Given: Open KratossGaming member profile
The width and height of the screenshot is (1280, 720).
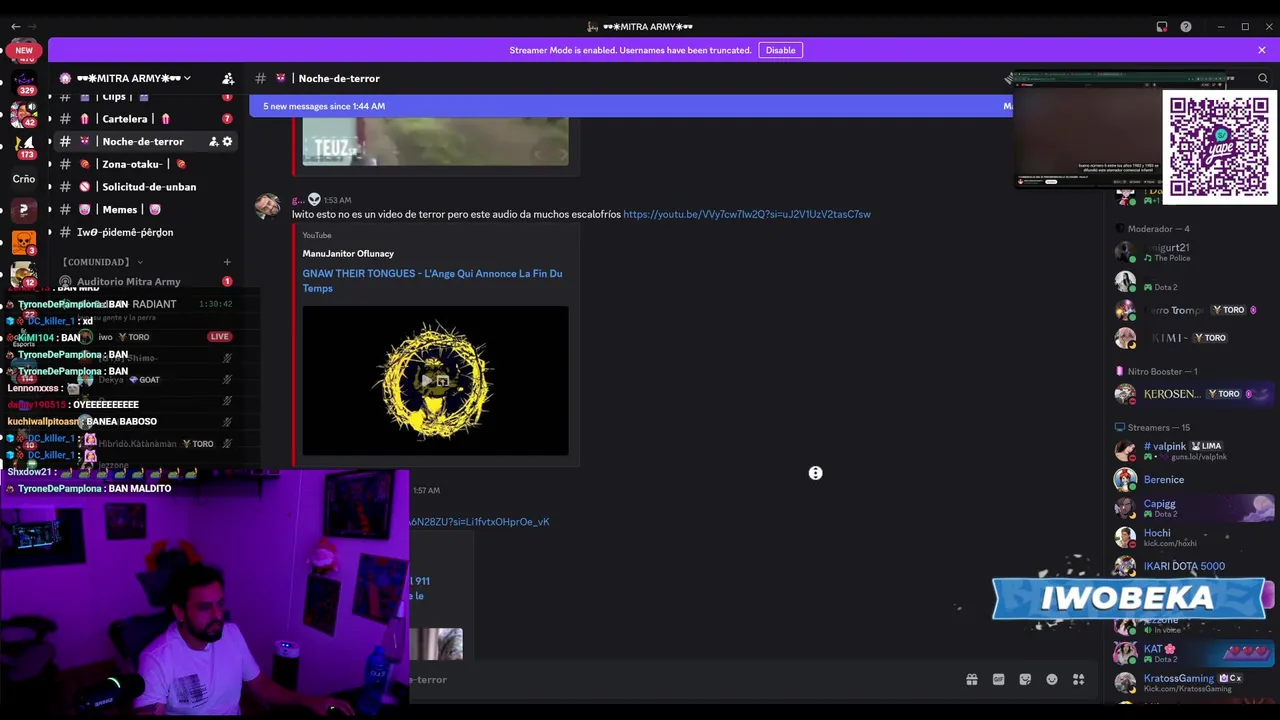Looking at the screenshot, I should pos(1193,682).
